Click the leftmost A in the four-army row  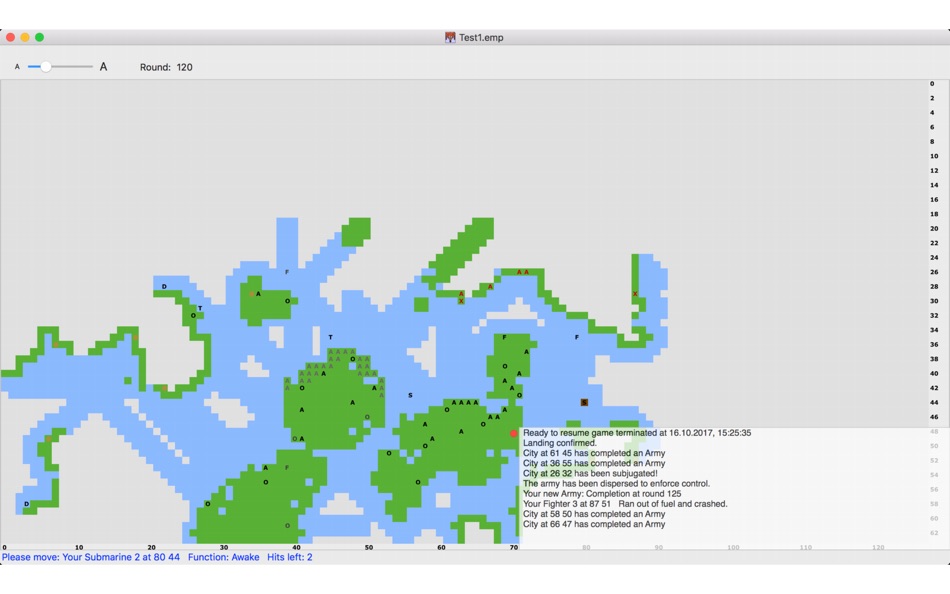pos(454,402)
